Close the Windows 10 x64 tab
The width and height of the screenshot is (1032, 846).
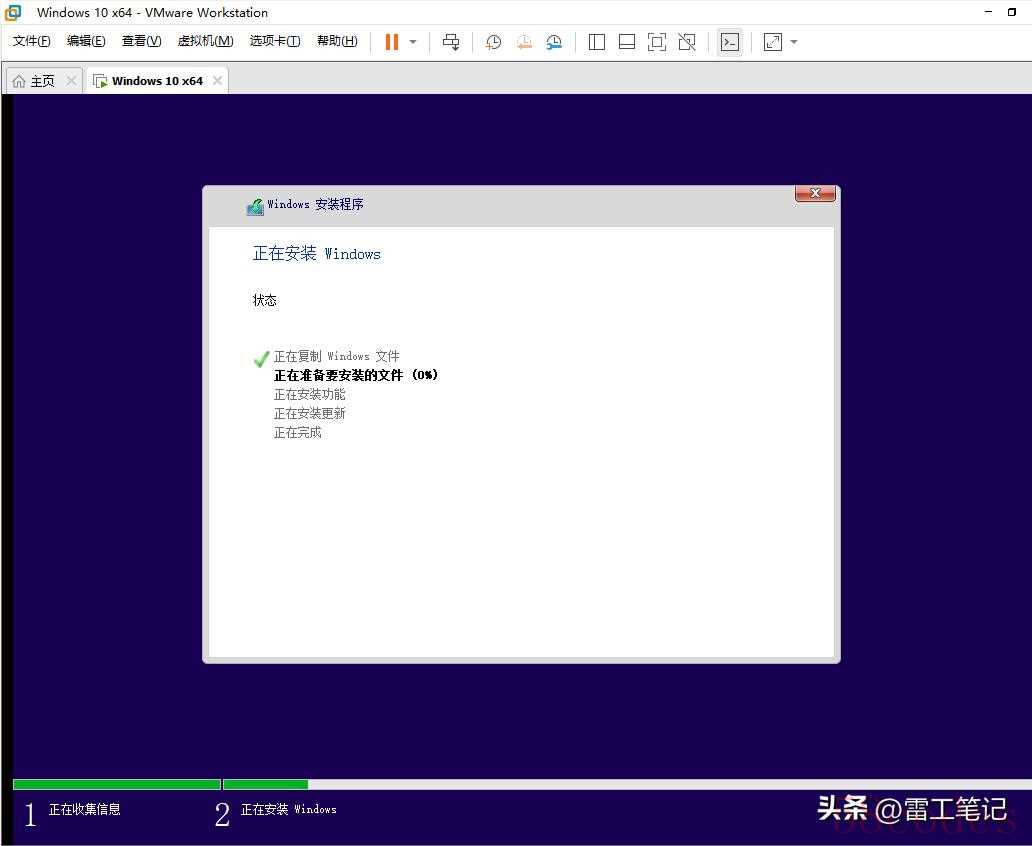pos(217,81)
